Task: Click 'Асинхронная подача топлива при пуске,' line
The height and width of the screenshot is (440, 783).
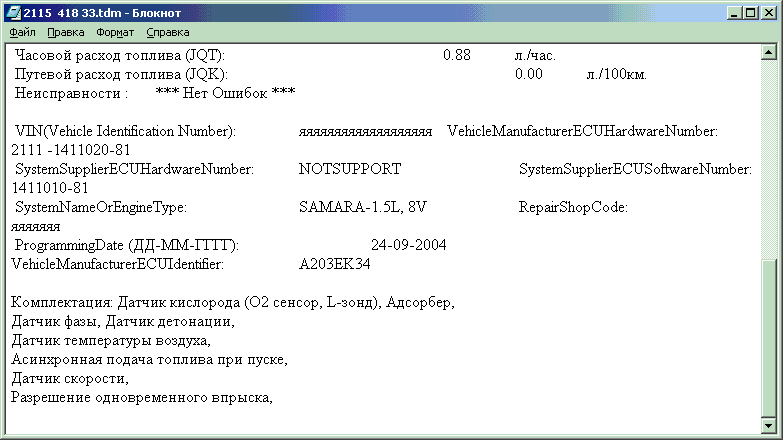Action: tap(149, 359)
